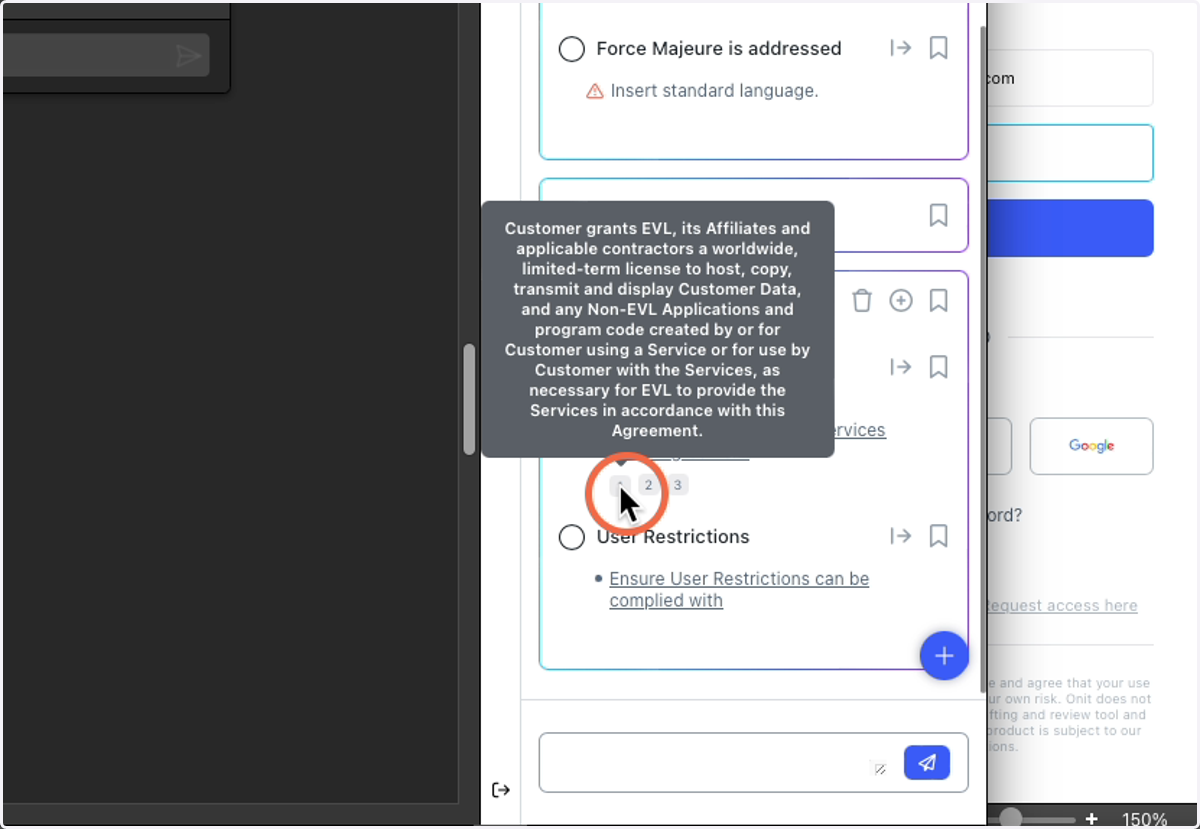Click blue submit button on login page
1200x829 pixels.
[x=1070, y=228]
